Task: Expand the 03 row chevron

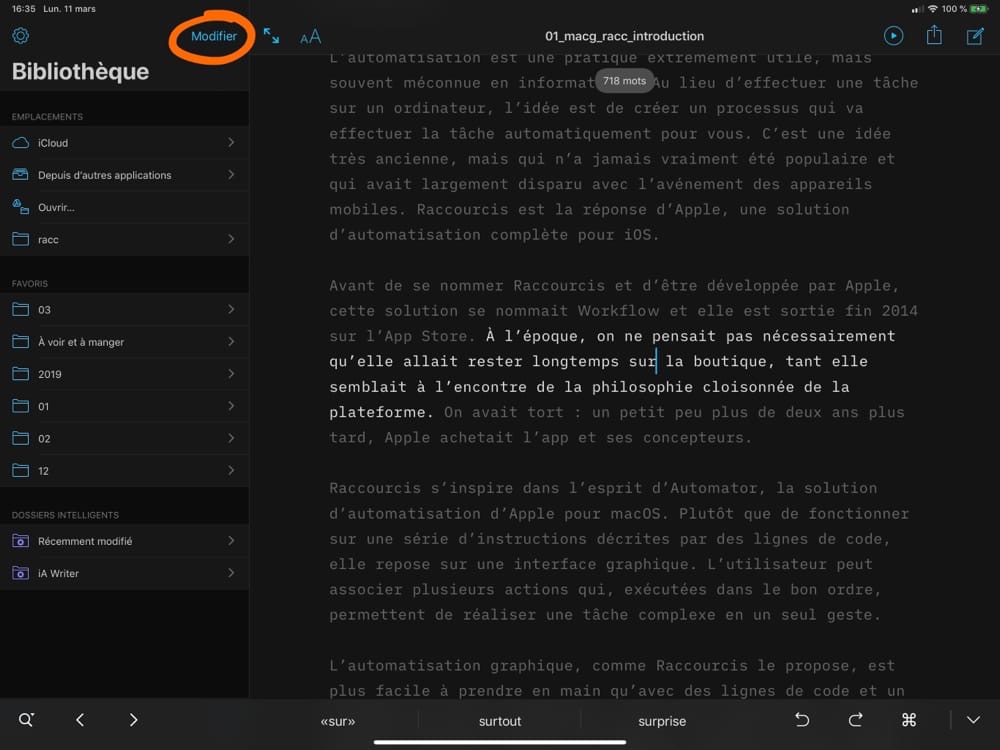Action: pyautogui.click(x=231, y=309)
